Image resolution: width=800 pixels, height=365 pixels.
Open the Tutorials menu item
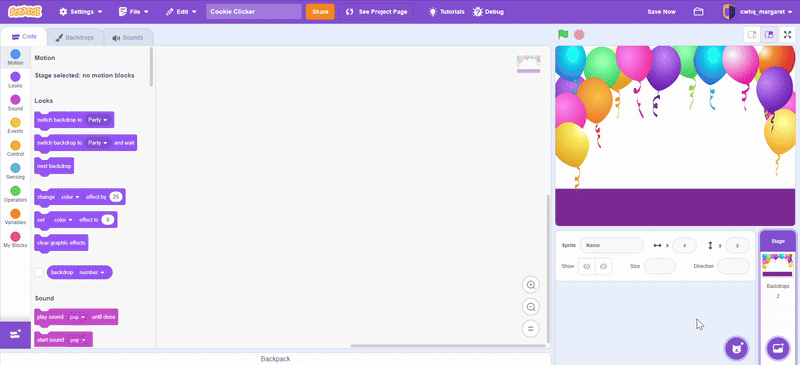click(447, 11)
